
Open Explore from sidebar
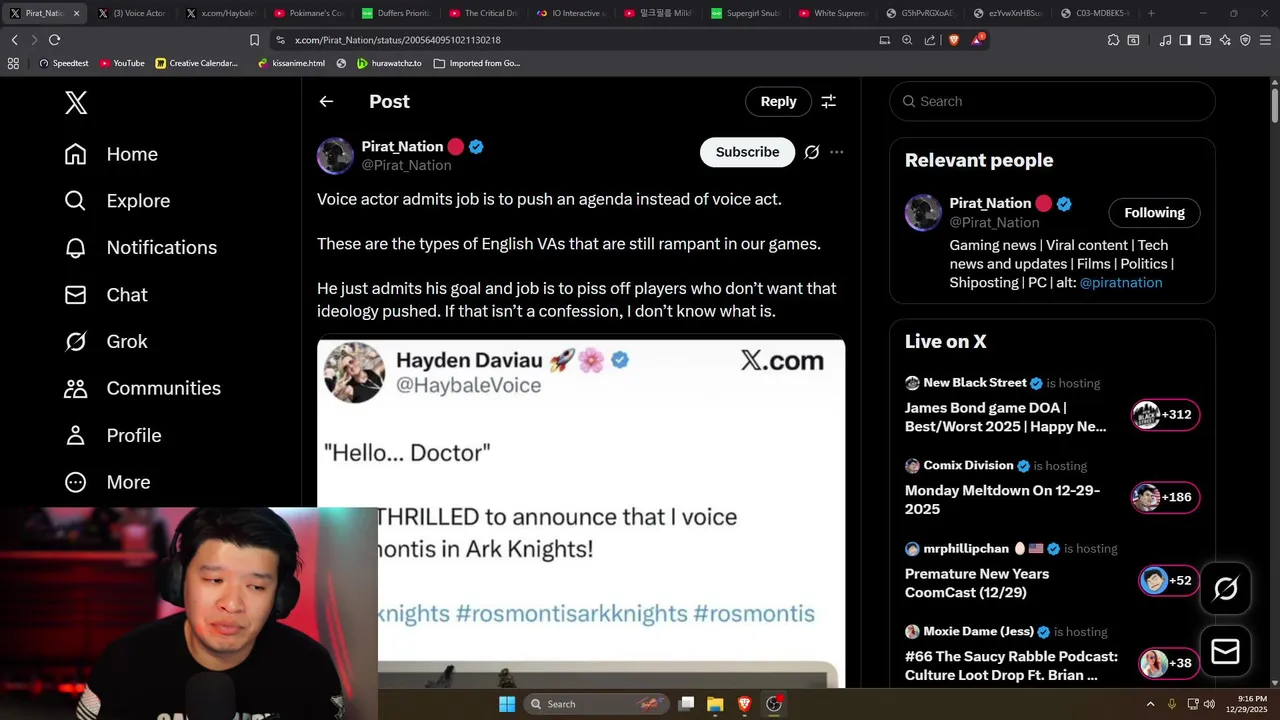click(x=117, y=201)
